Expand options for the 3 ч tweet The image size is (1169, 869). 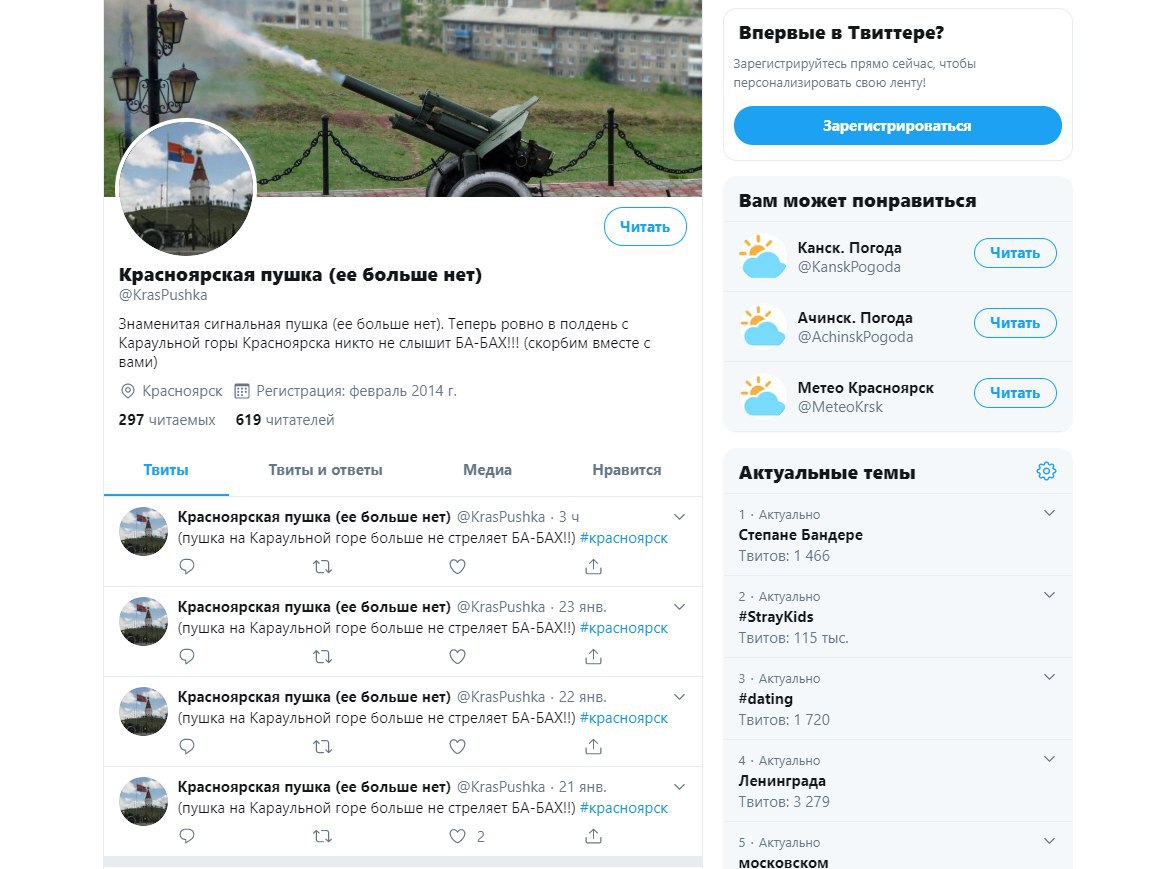[679, 516]
